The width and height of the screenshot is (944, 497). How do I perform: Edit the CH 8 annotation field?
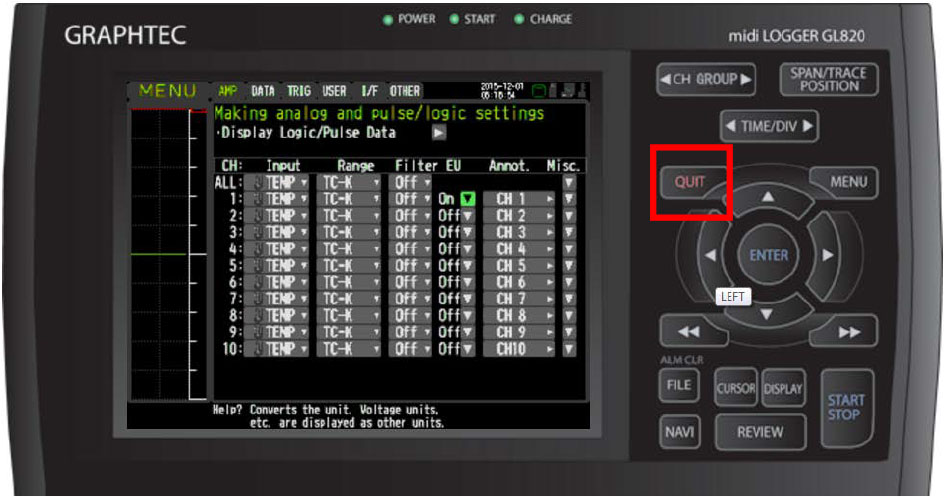(519, 315)
